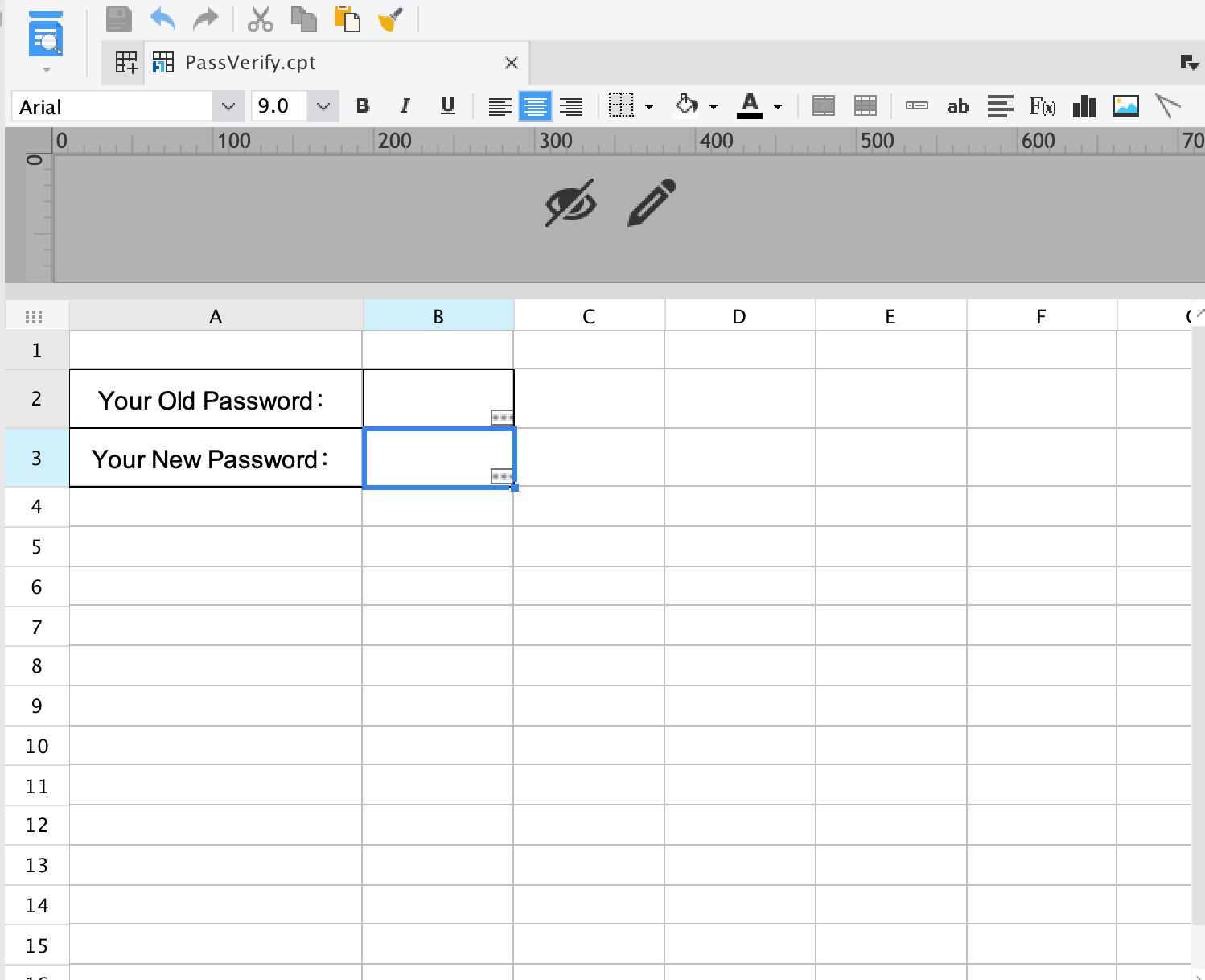The height and width of the screenshot is (980, 1205).
Task: Paste clipboard contents
Action: [348, 19]
